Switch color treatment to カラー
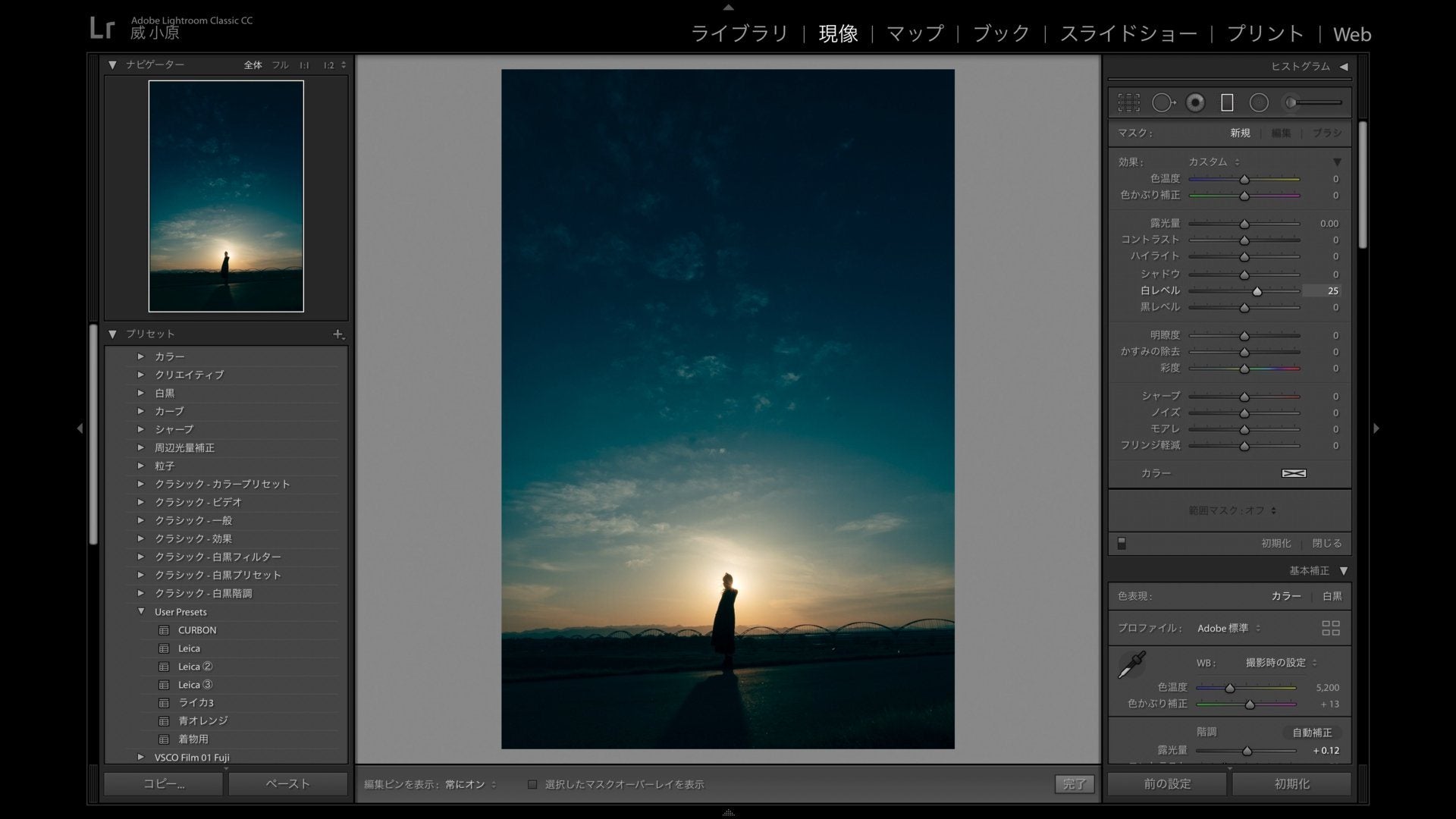This screenshot has width=1456, height=819. 1286,596
